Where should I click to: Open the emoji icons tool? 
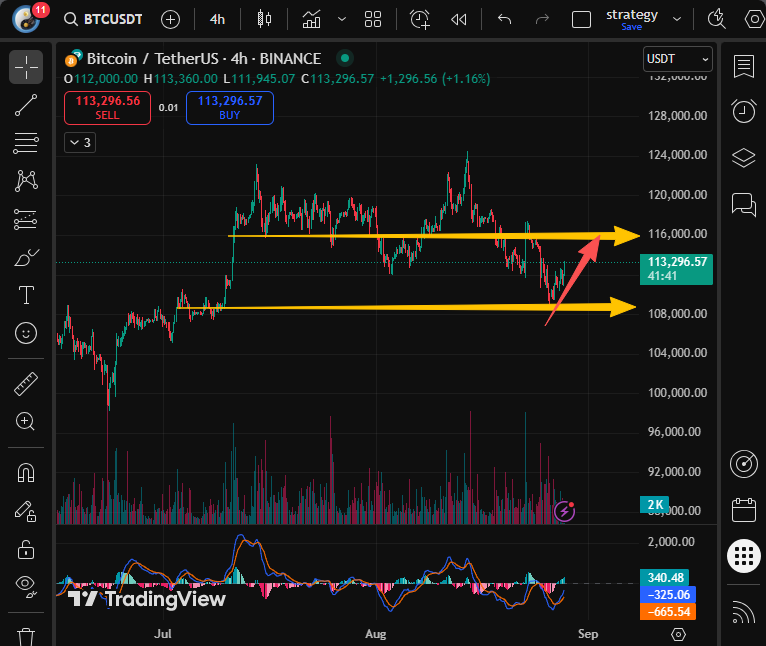[26, 333]
